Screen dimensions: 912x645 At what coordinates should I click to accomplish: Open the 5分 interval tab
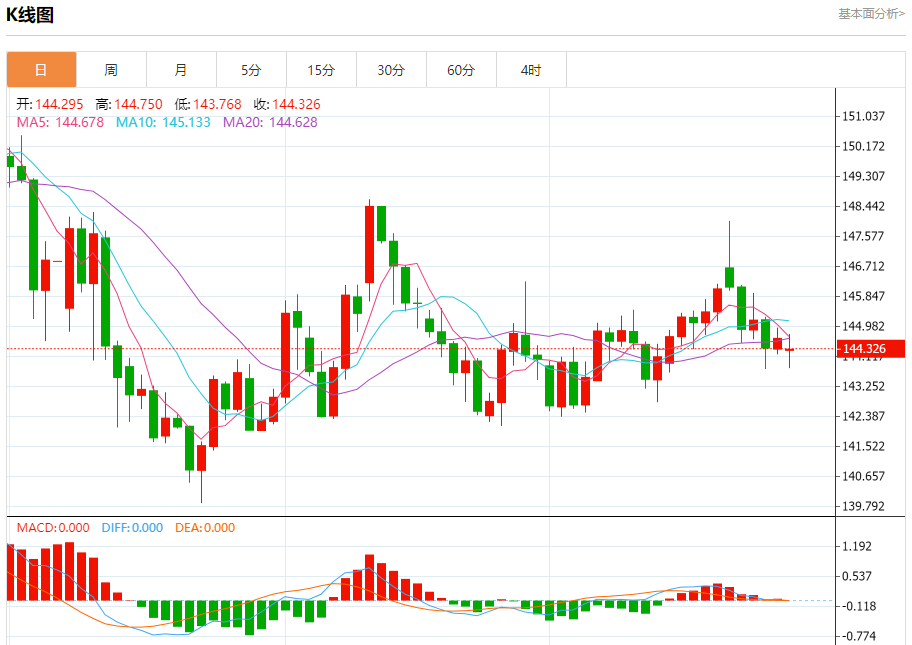[251, 70]
